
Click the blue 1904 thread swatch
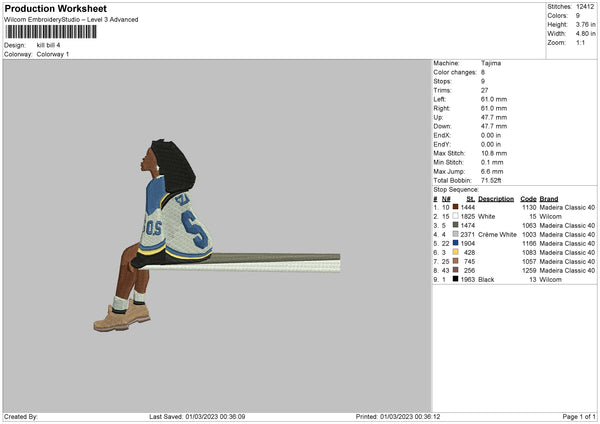coord(455,243)
